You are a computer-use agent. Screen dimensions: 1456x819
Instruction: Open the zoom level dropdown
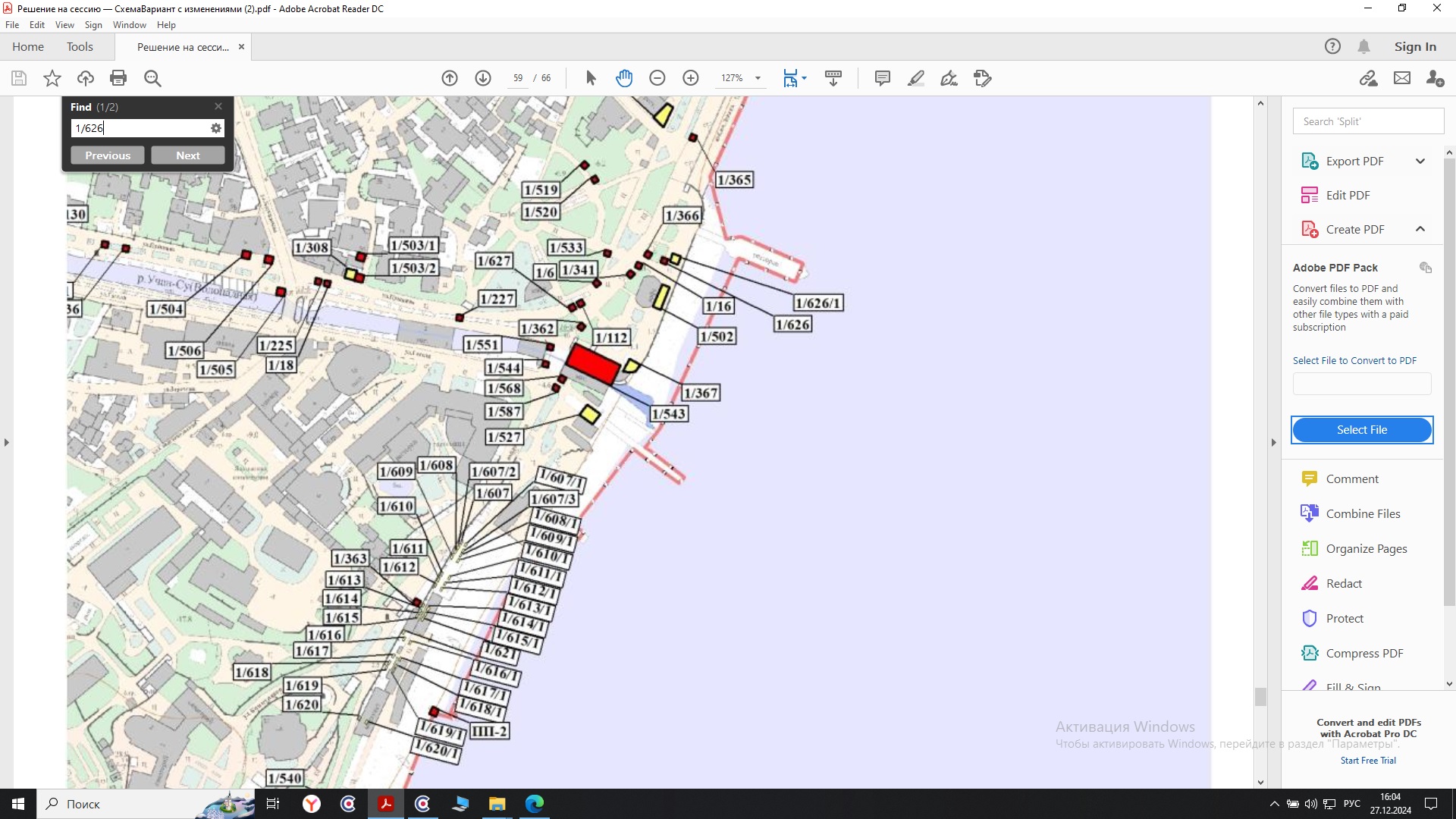pyautogui.click(x=758, y=78)
